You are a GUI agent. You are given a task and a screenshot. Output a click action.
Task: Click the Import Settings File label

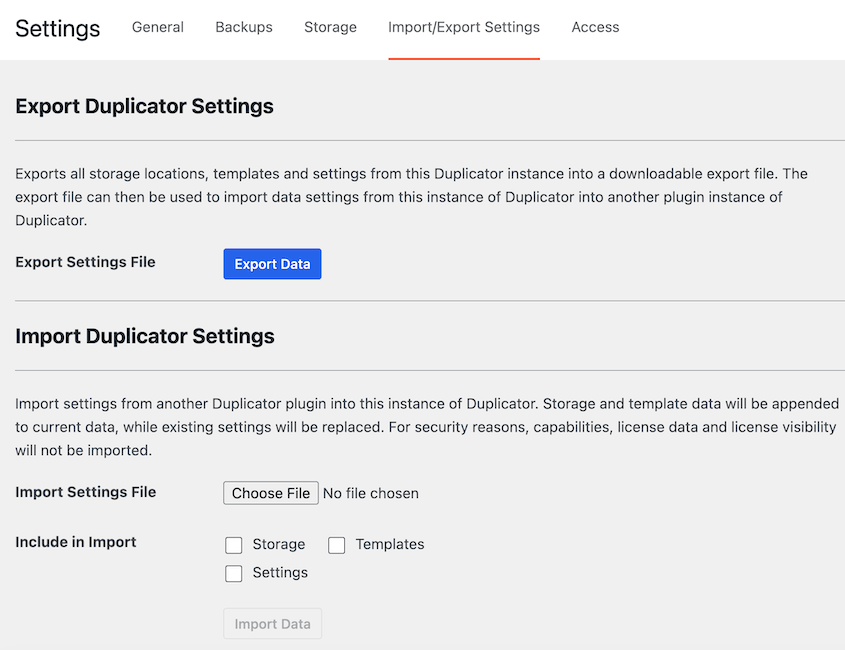tap(86, 492)
